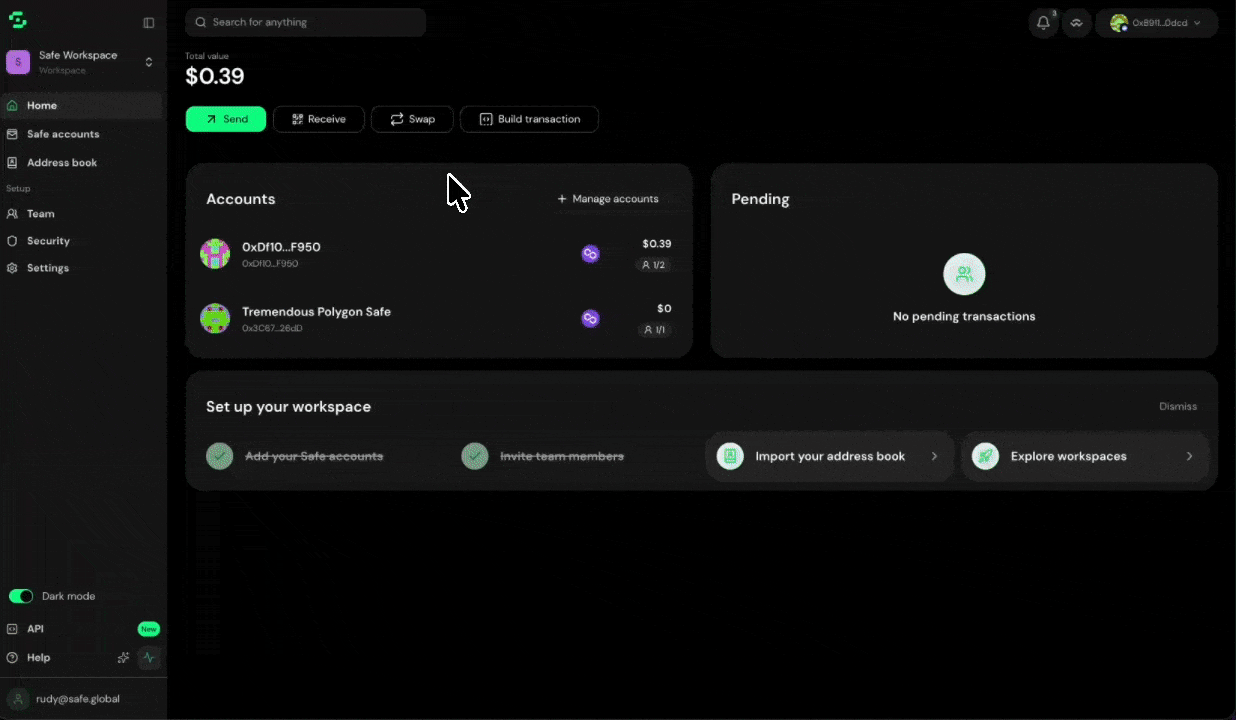Click the Build transaction button
The image size is (1236, 720).
pos(529,119)
